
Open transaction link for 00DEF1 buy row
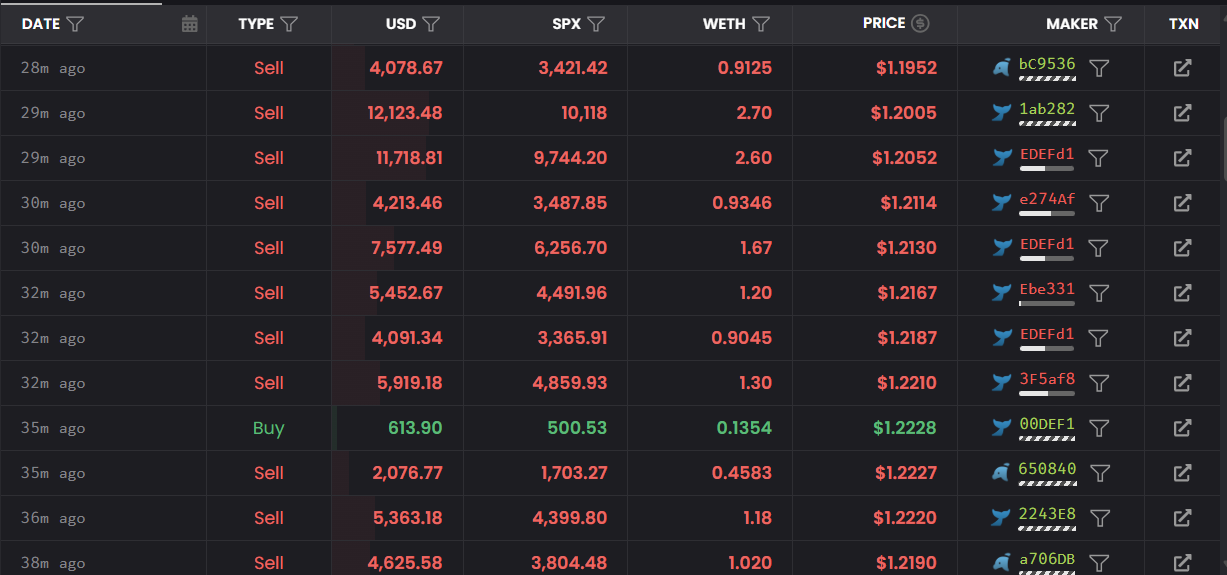pyautogui.click(x=1182, y=428)
